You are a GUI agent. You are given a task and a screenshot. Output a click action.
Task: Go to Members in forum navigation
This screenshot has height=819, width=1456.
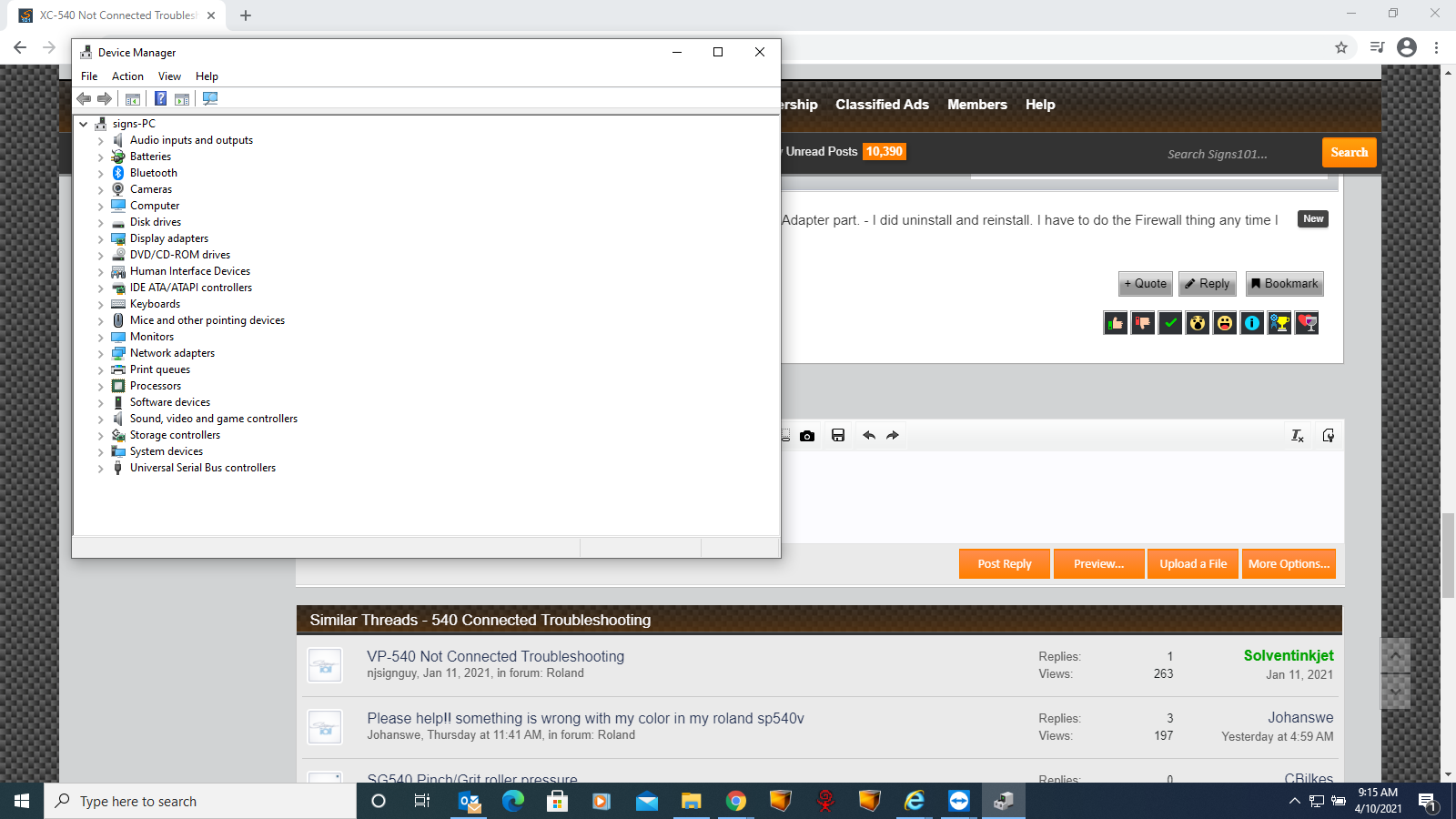point(976,105)
